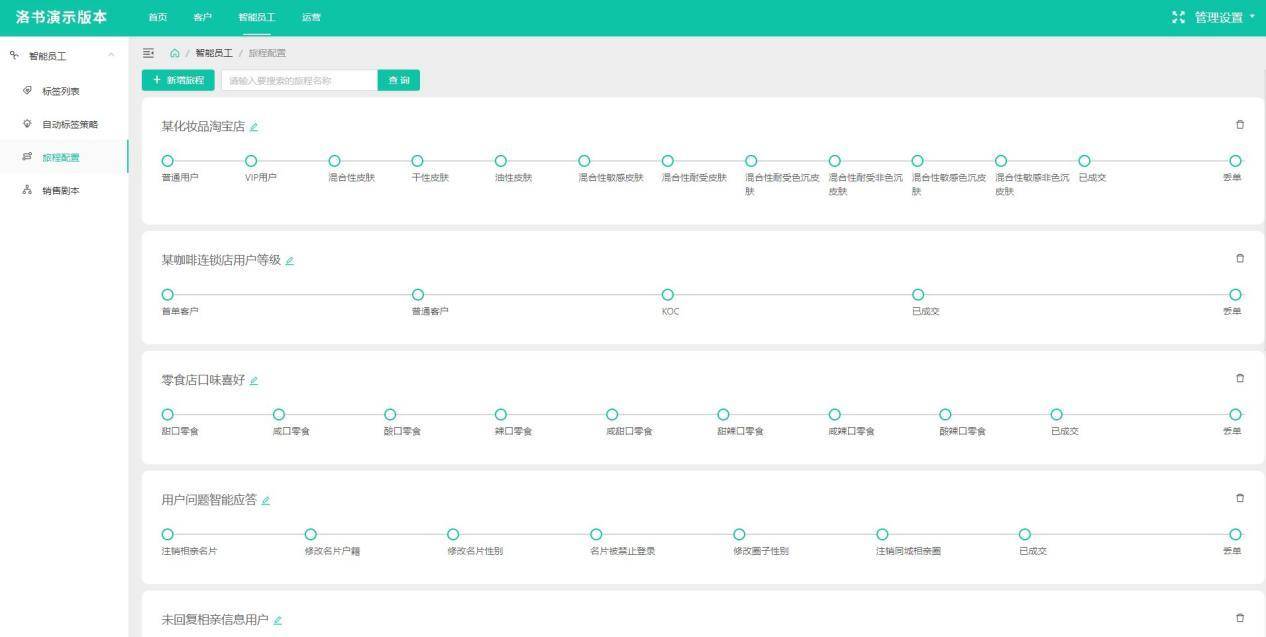Collapse the sidebar with the fold icon
This screenshot has height=637, width=1266.
(149, 53)
